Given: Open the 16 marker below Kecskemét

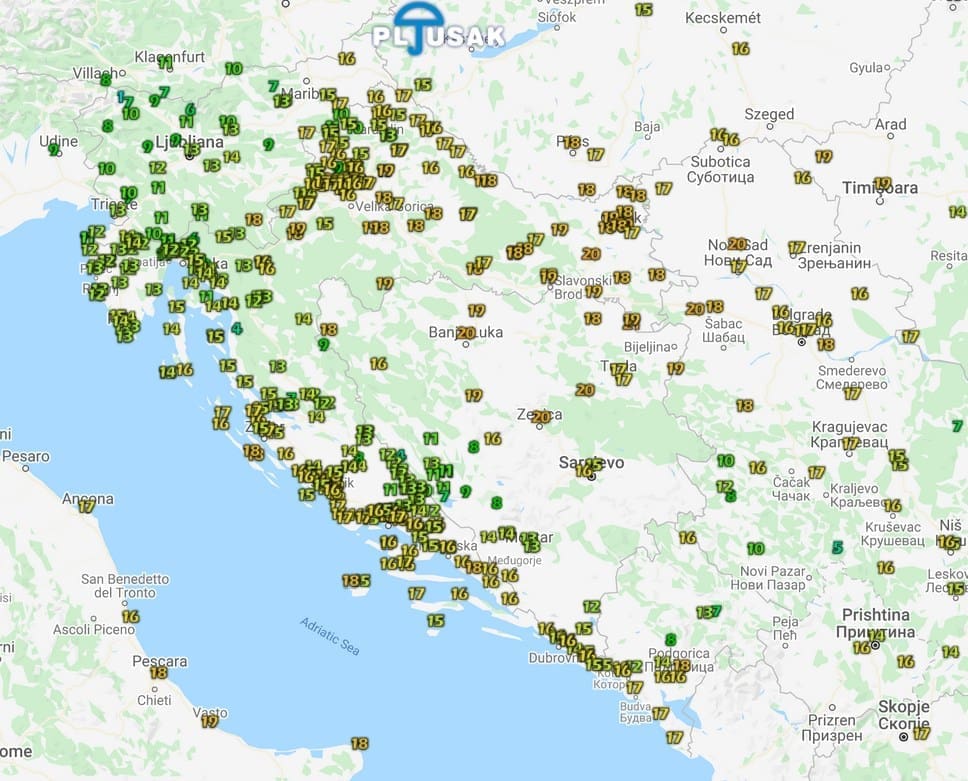Looking at the screenshot, I should [x=740, y=48].
